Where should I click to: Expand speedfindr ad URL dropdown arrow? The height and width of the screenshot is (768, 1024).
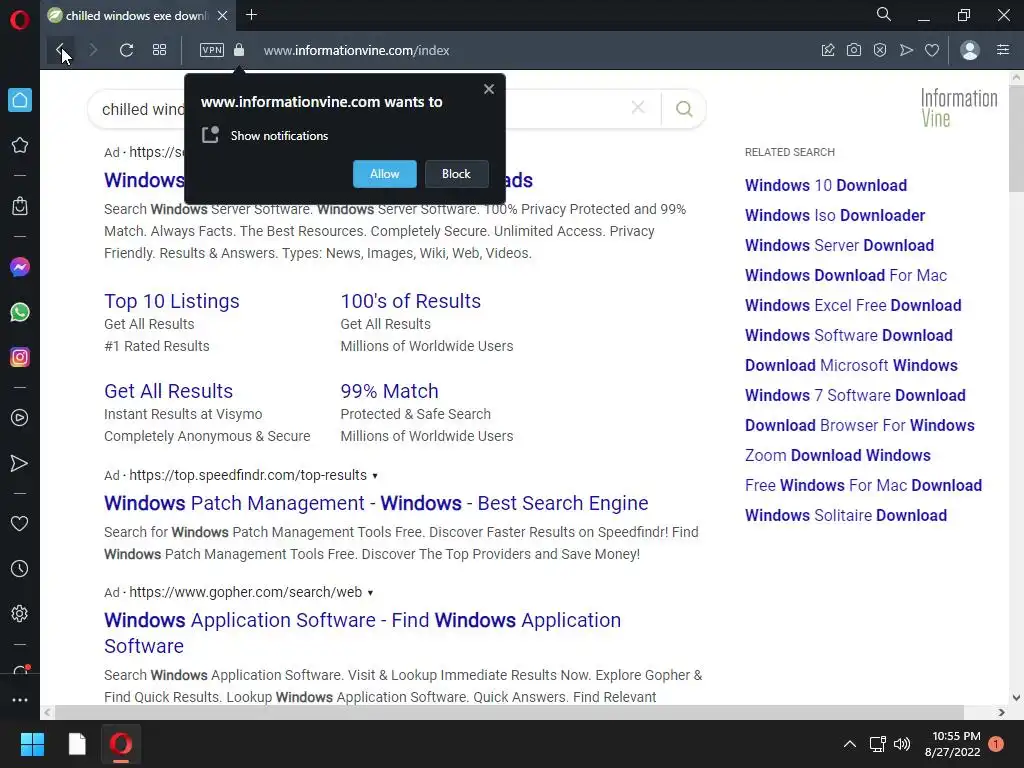point(375,475)
